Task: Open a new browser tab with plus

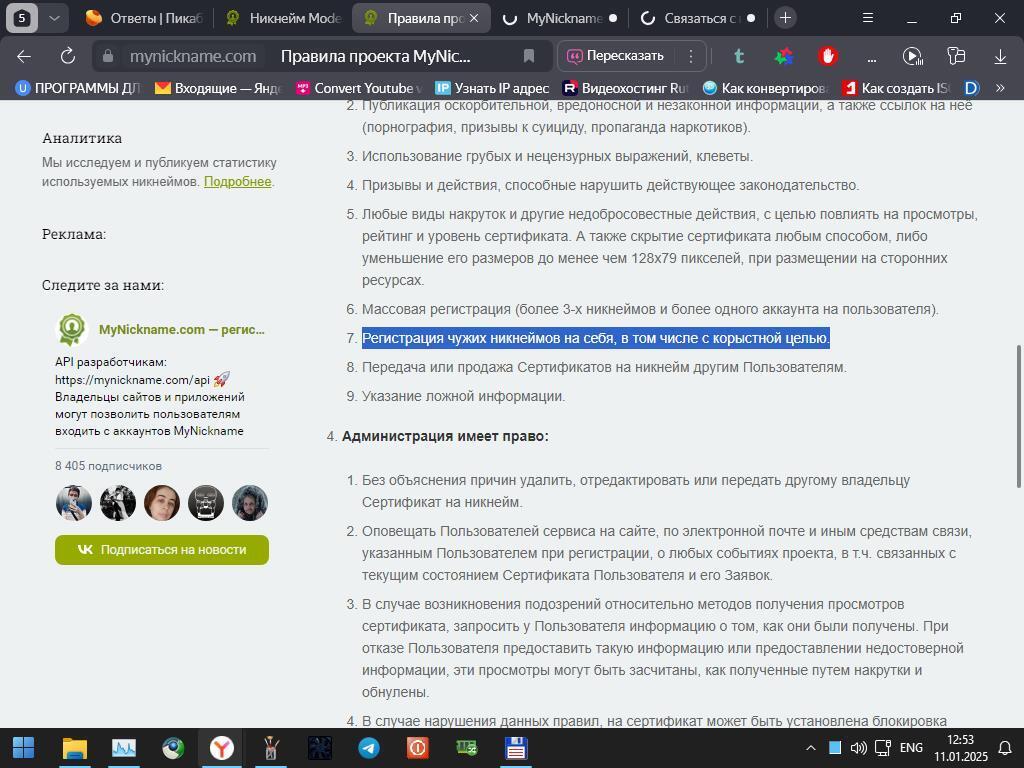Action: 786,18
